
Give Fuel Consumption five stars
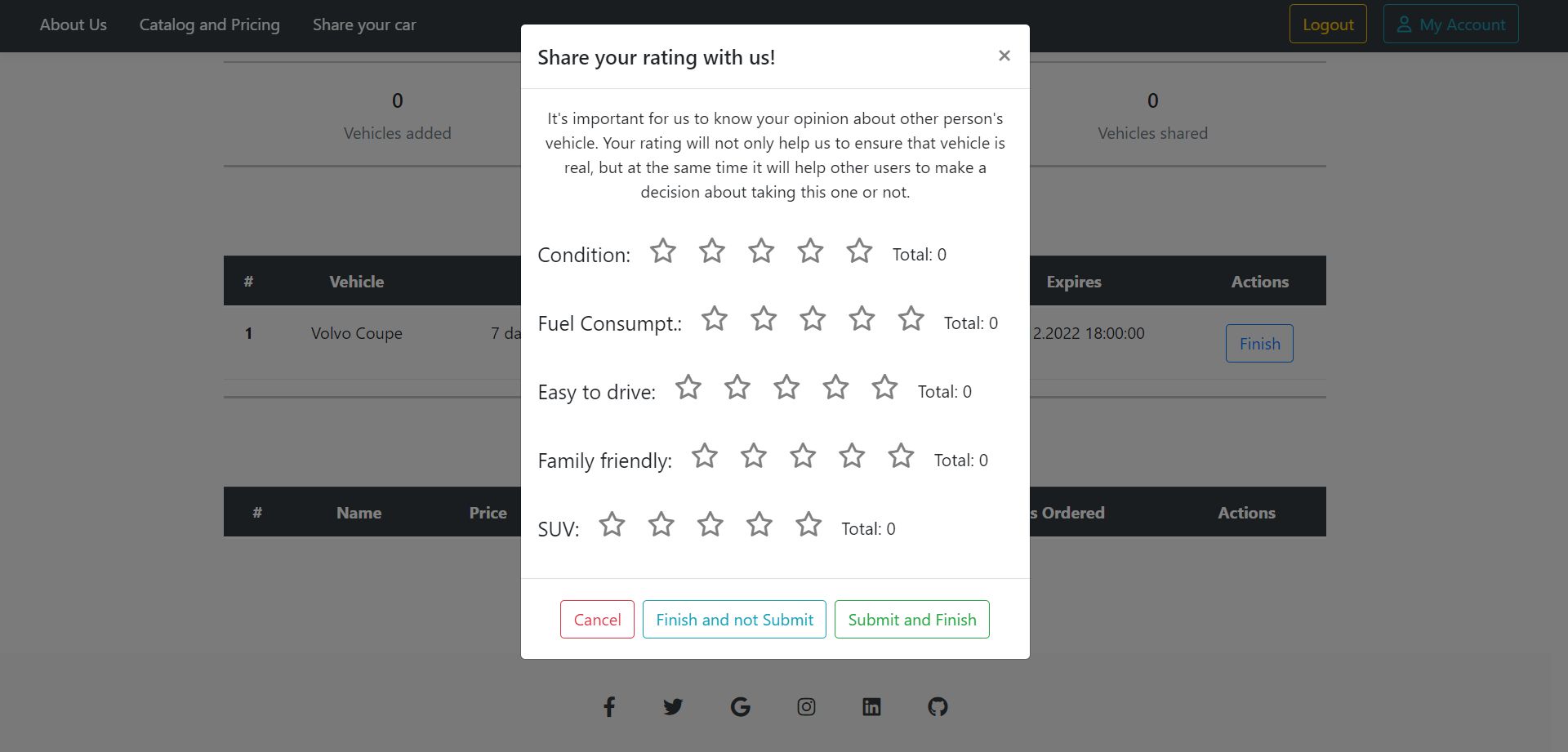[911, 319]
